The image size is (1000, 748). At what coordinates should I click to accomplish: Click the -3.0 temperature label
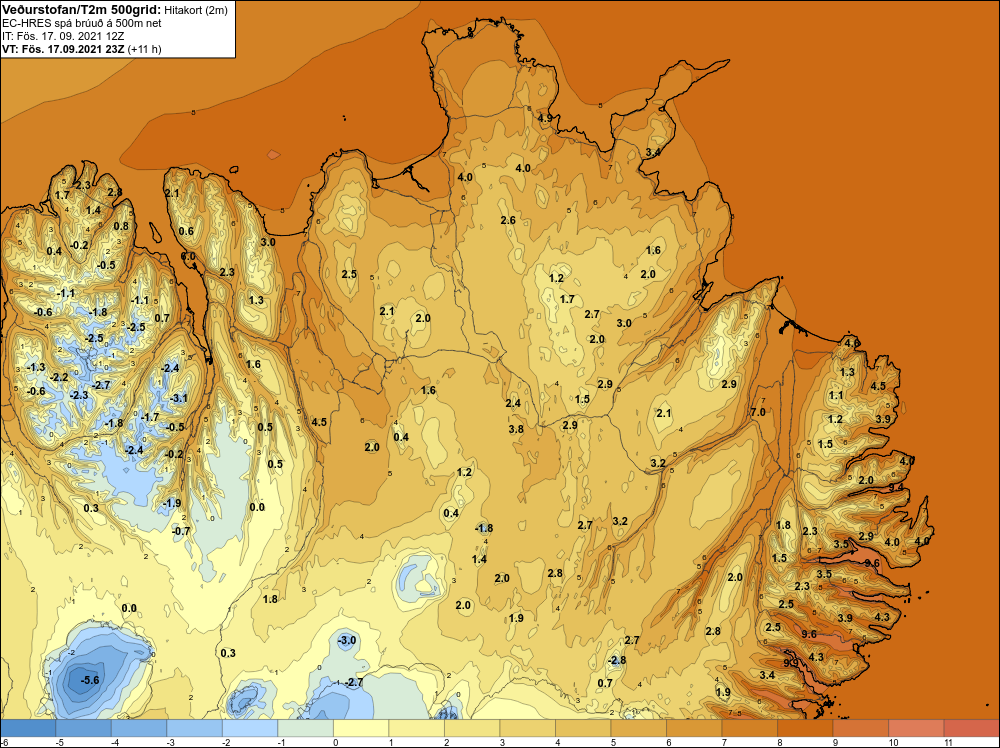pos(347,640)
